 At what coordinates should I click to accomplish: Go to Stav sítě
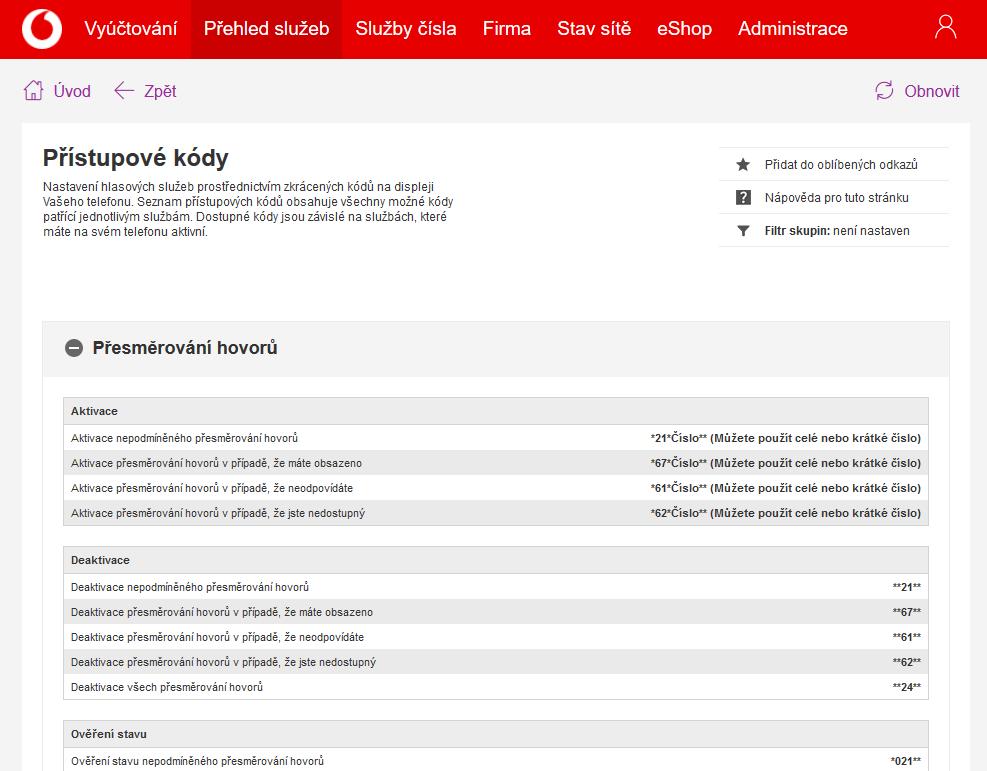pyautogui.click(x=594, y=29)
